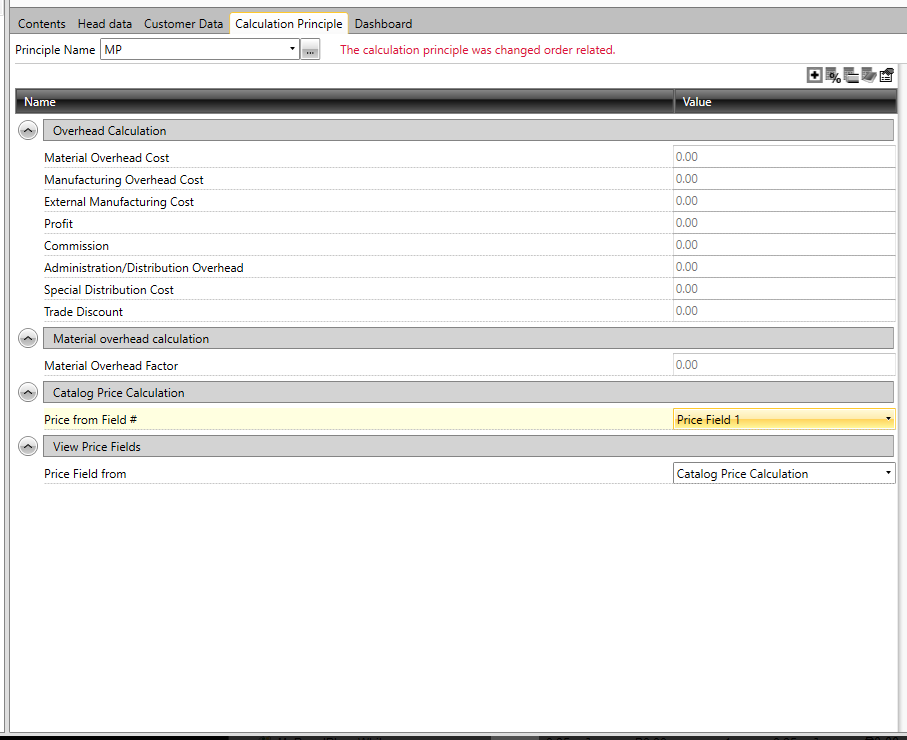Open the Head data tab
Screen dimensions: 907x740
pyautogui.click(x=105, y=24)
